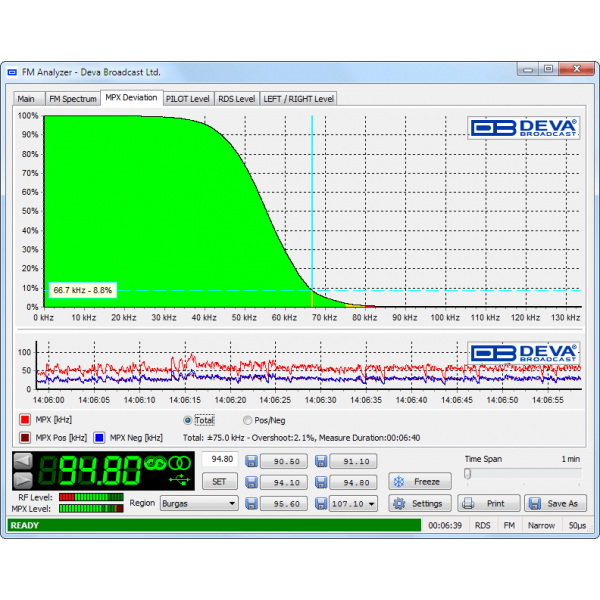Screen dimensions: 600x600
Task: Click the 50µs status bar entry
Action: point(577,525)
